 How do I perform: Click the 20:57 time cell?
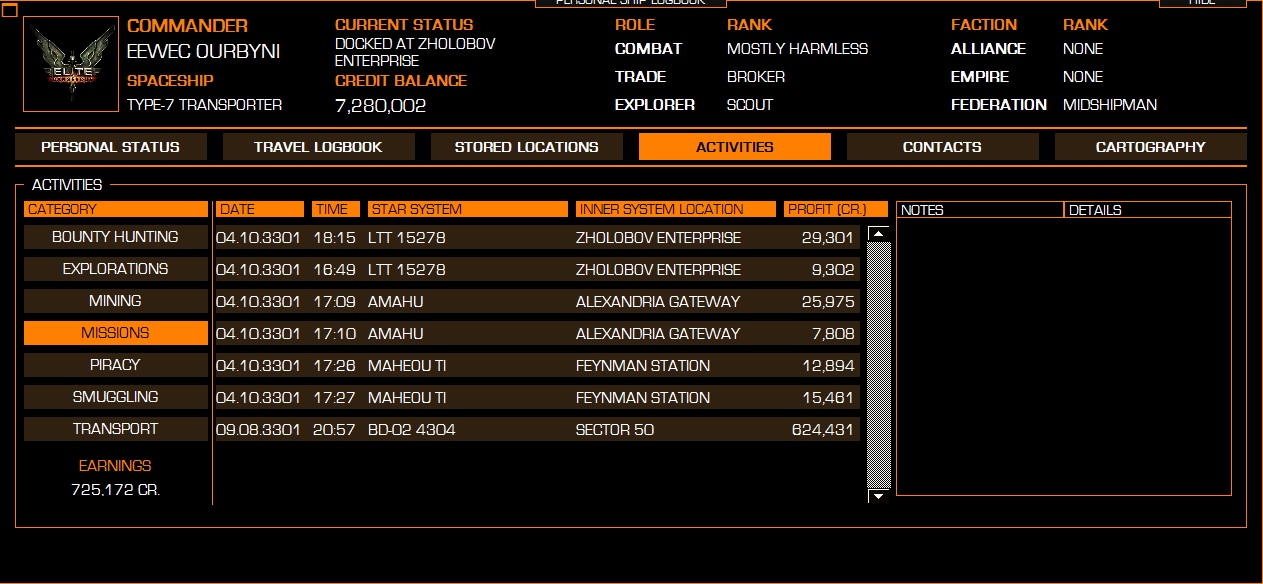click(x=334, y=430)
